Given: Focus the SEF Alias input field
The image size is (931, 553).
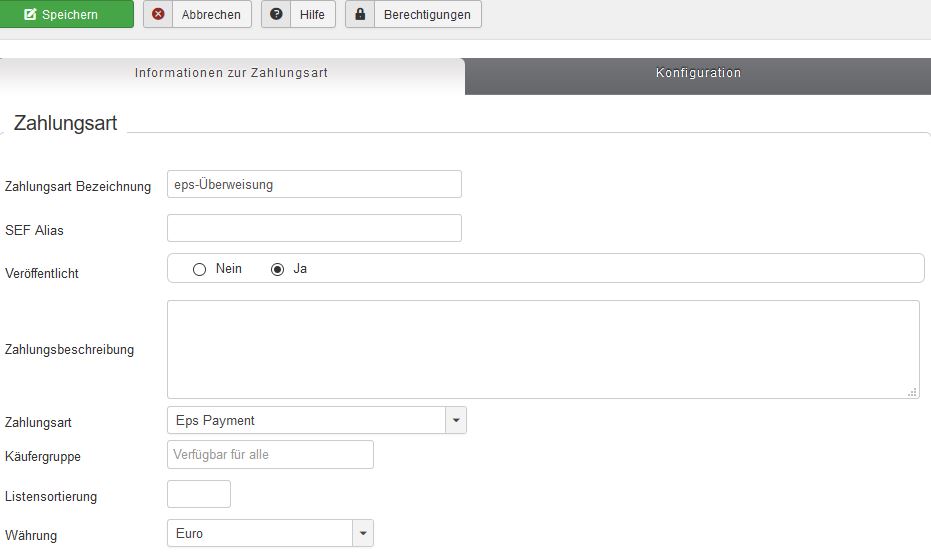Looking at the screenshot, I should pos(314,228).
